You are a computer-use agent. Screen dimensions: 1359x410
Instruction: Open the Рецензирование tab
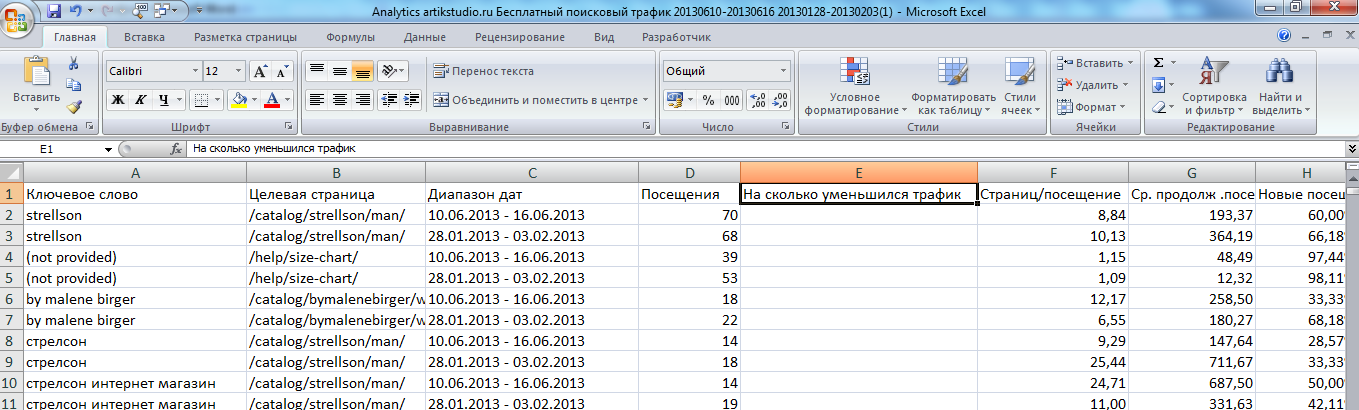[520, 37]
